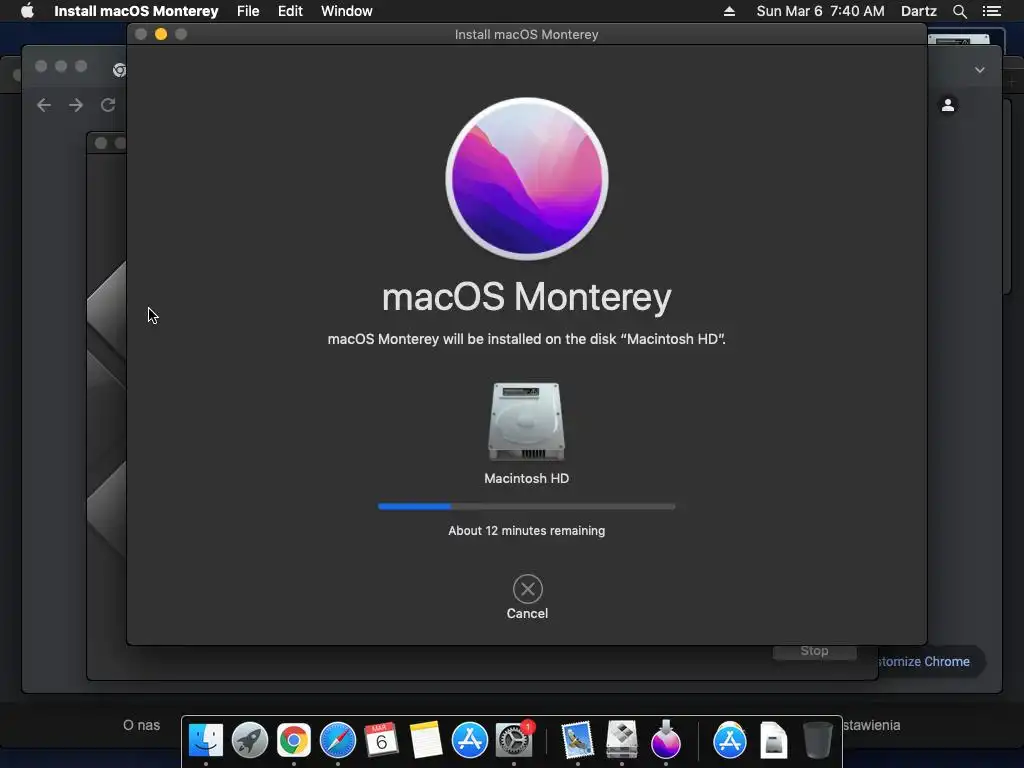Open the Apple menu
The image size is (1024, 768).
coord(27,11)
